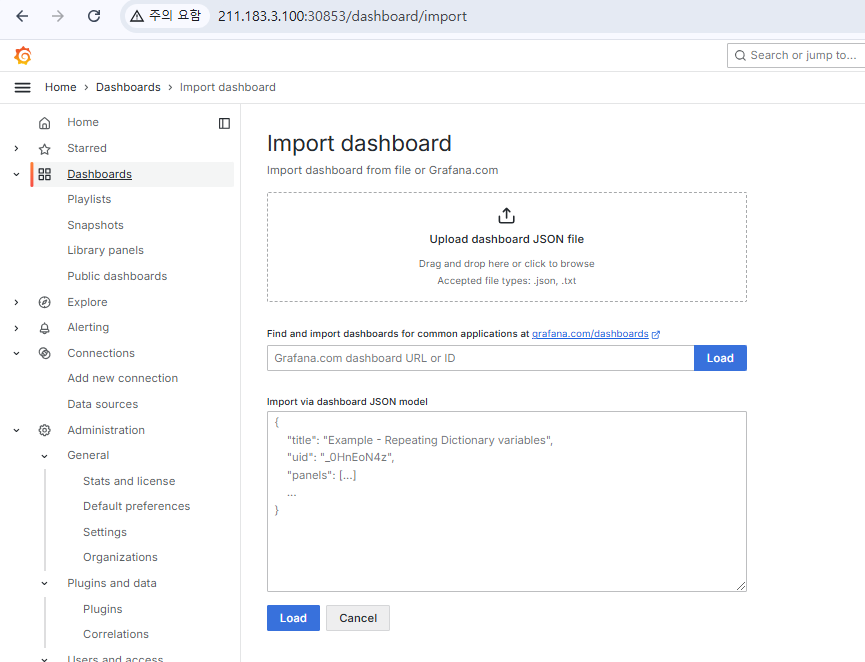865x662 pixels.
Task: Open the grafana.com/dashboards link
Action: [x=590, y=334]
